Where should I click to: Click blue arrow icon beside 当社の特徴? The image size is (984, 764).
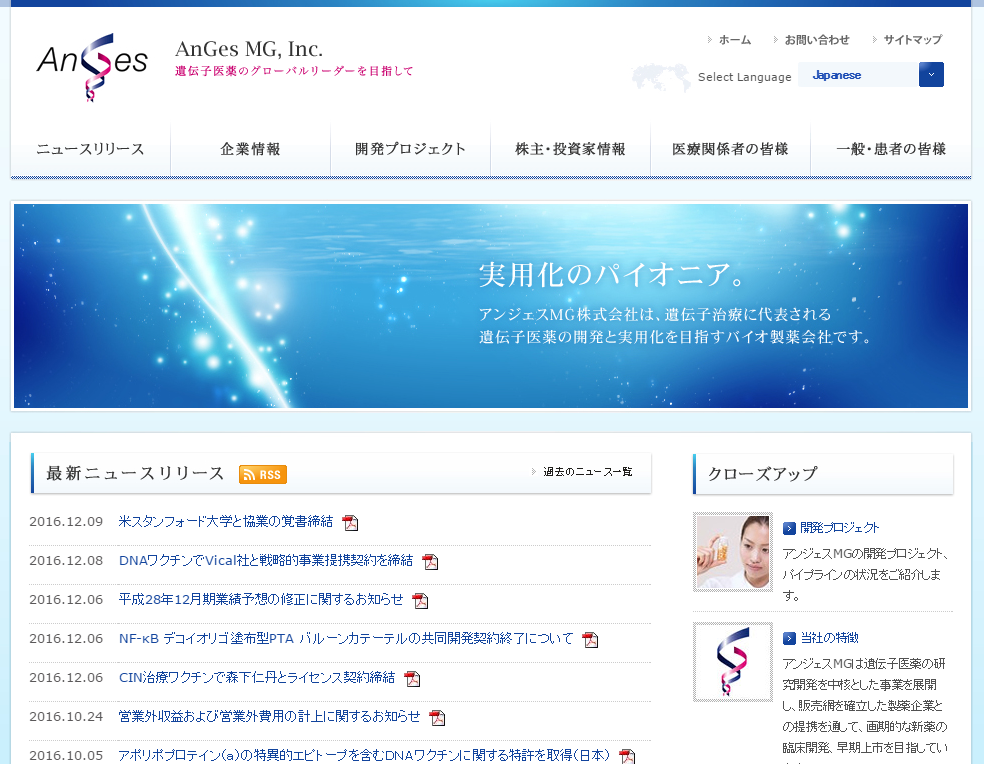[x=789, y=638]
